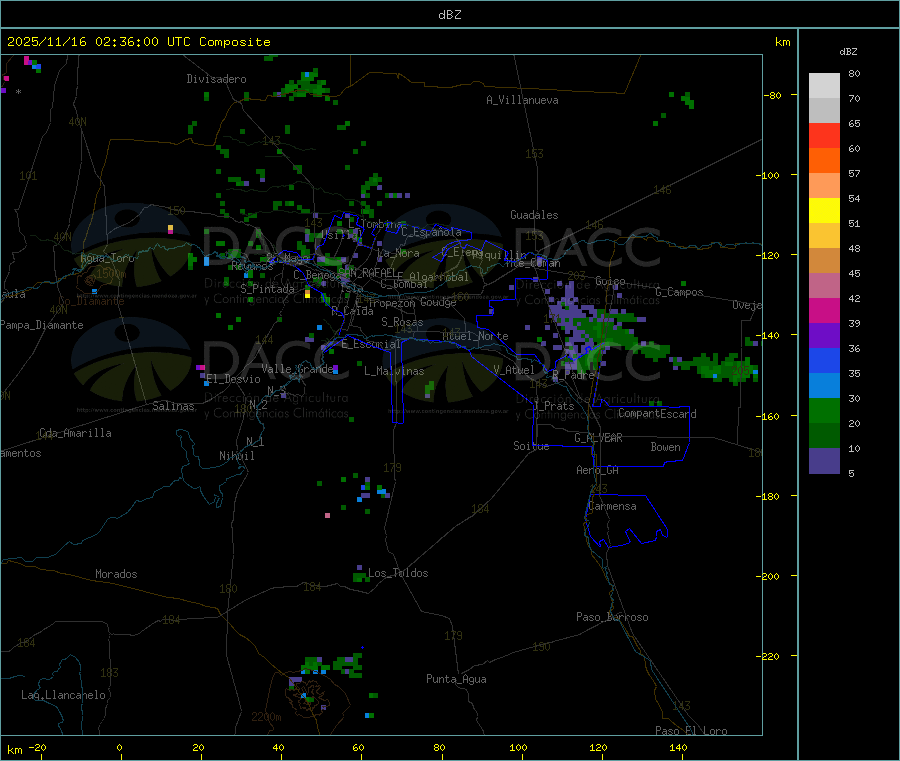
Task: Select the bright green 20-30 dBZ swatch
Action: tap(824, 410)
